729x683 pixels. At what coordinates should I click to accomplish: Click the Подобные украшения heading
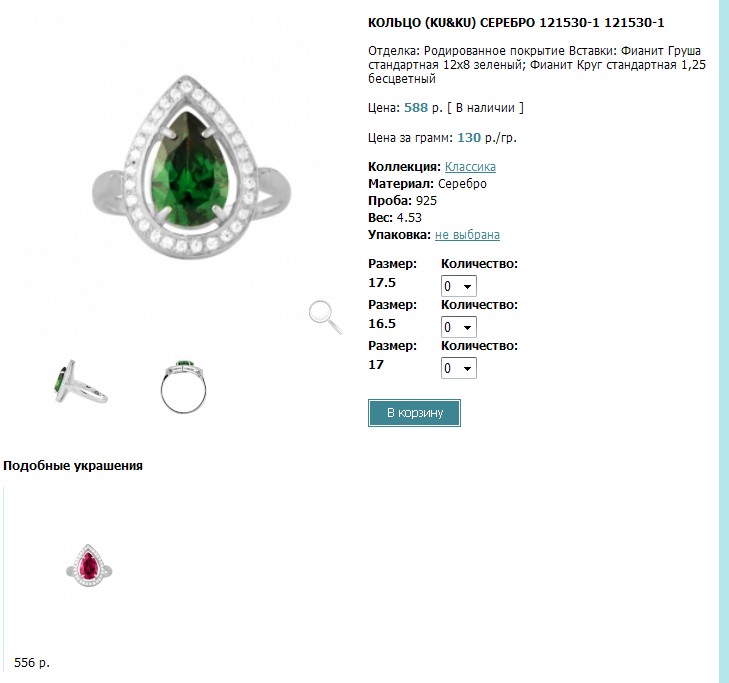pos(73,466)
